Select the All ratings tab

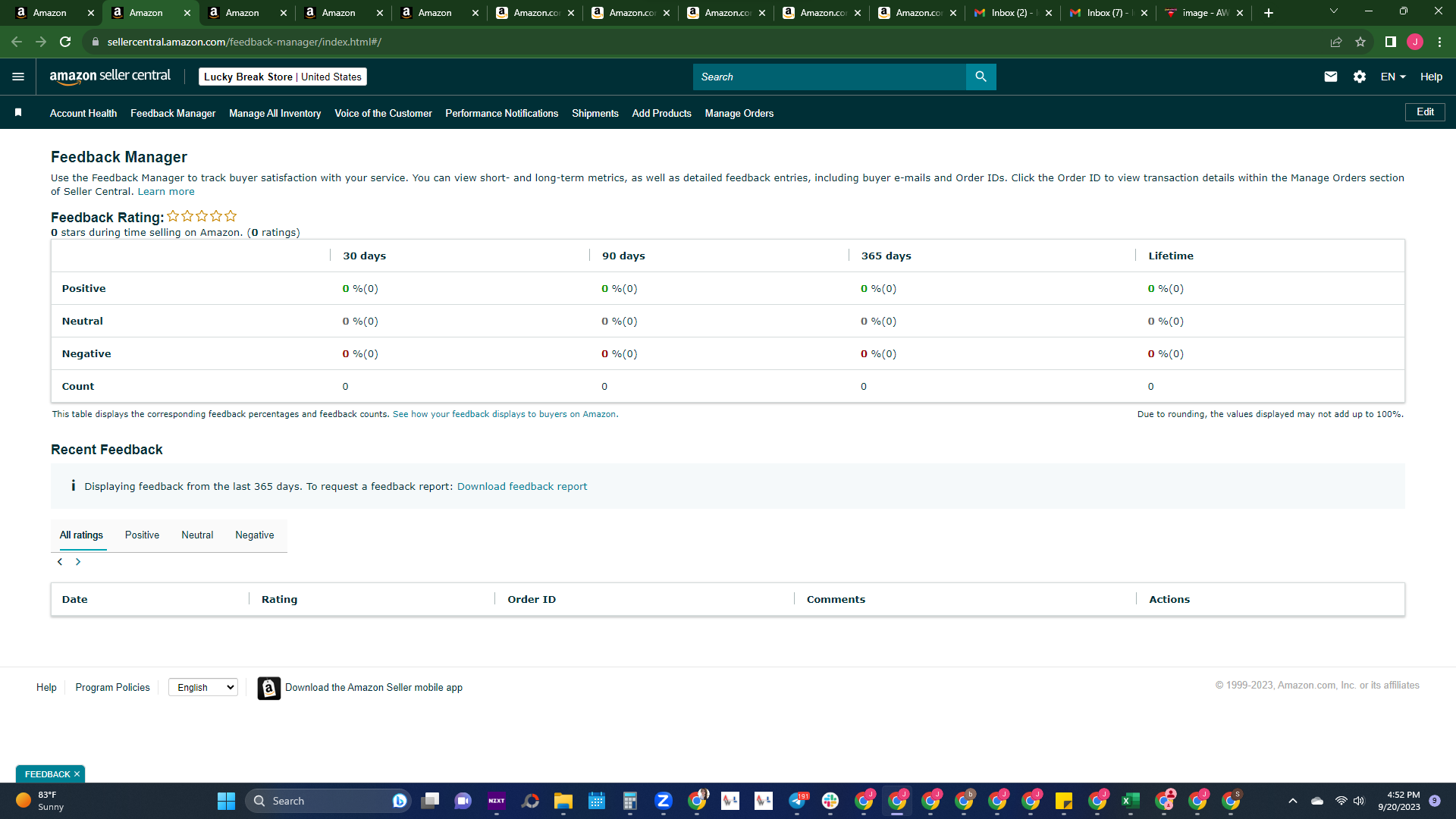[81, 535]
